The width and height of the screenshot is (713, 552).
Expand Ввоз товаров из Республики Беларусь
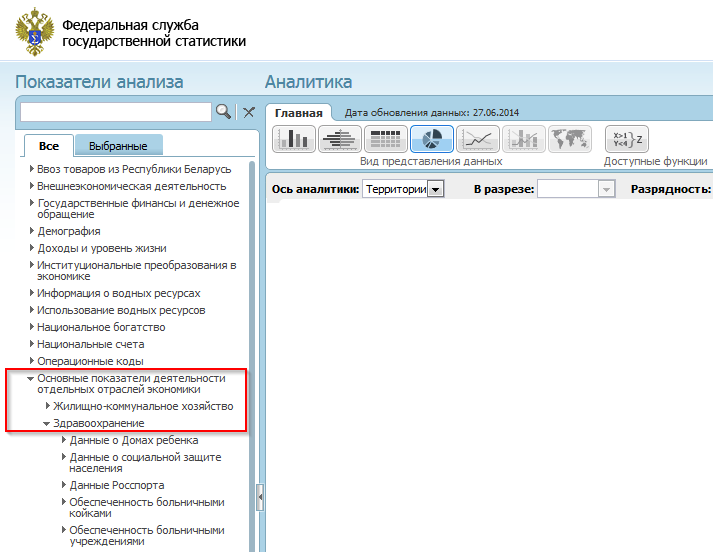(31, 169)
